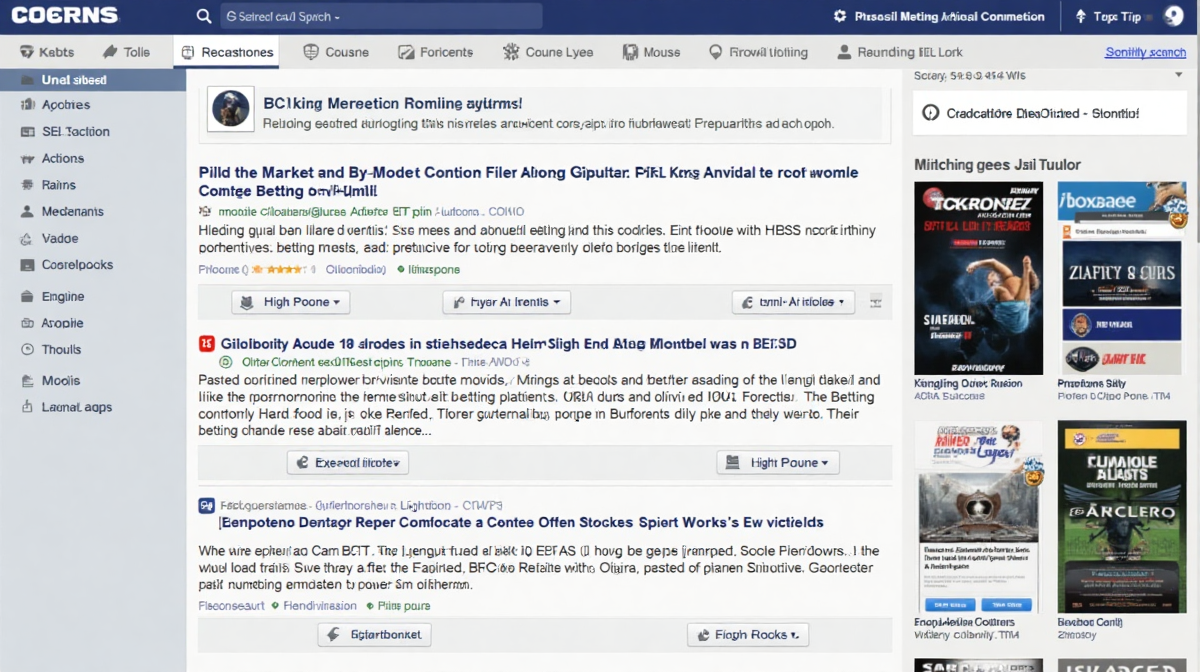
Task: Switch to the Recashones tab
Action: tap(226, 52)
